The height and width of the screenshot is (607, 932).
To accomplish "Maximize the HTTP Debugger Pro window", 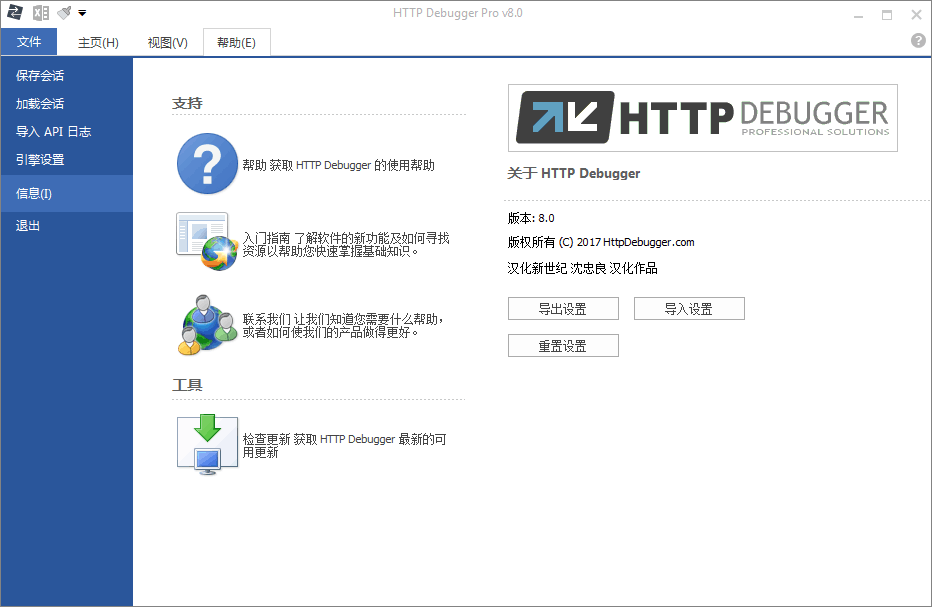I will click(887, 15).
